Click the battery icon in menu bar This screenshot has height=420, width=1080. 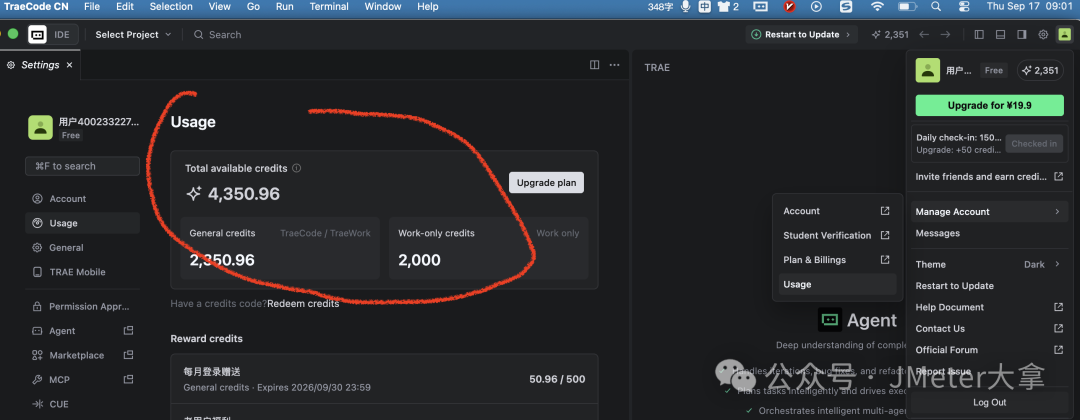tap(908, 7)
